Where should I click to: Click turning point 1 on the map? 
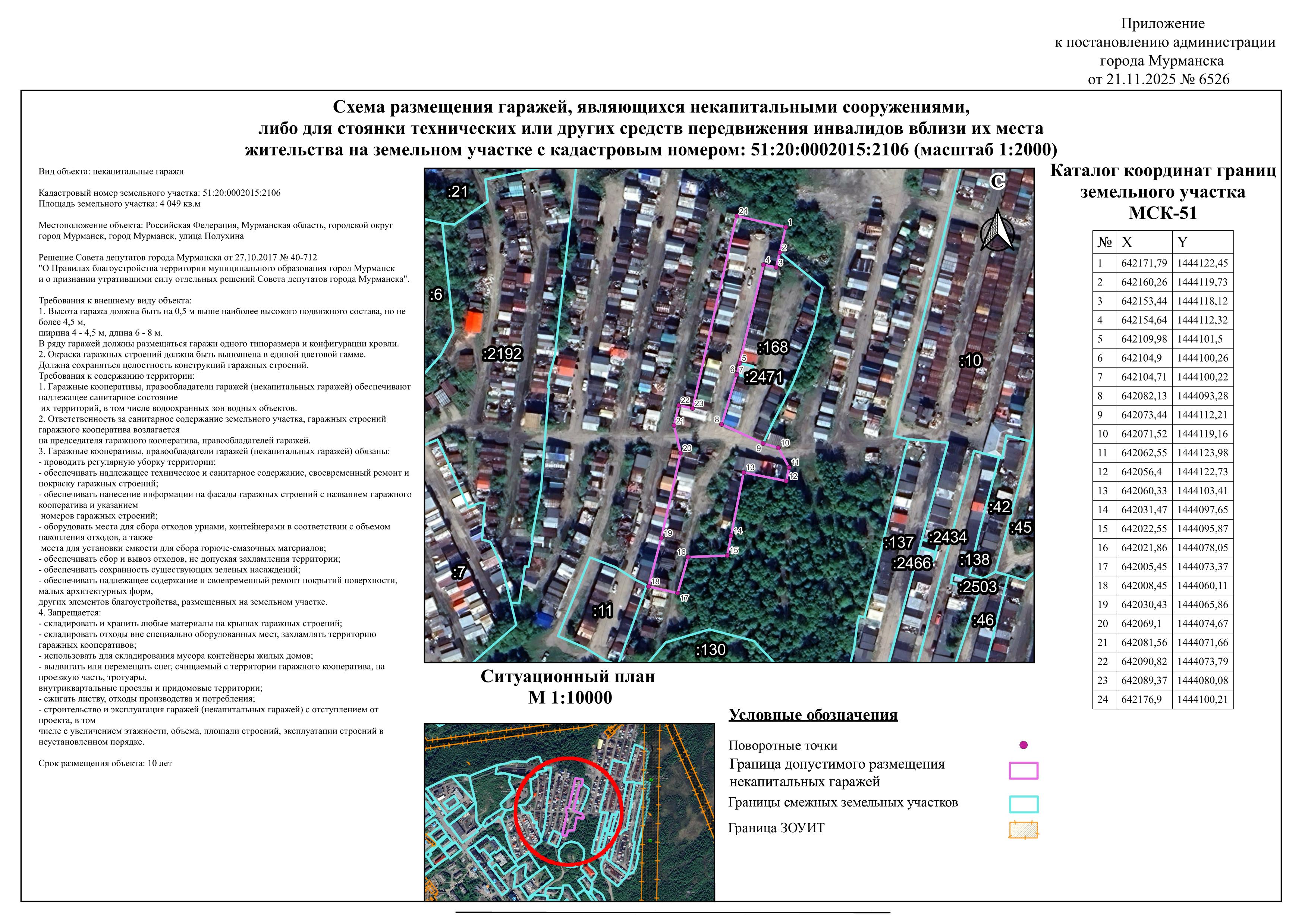(785, 227)
